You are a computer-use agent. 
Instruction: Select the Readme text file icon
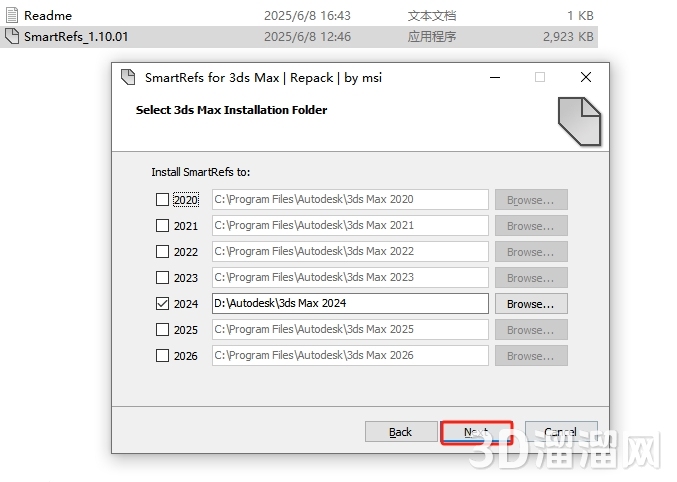(12, 15)
